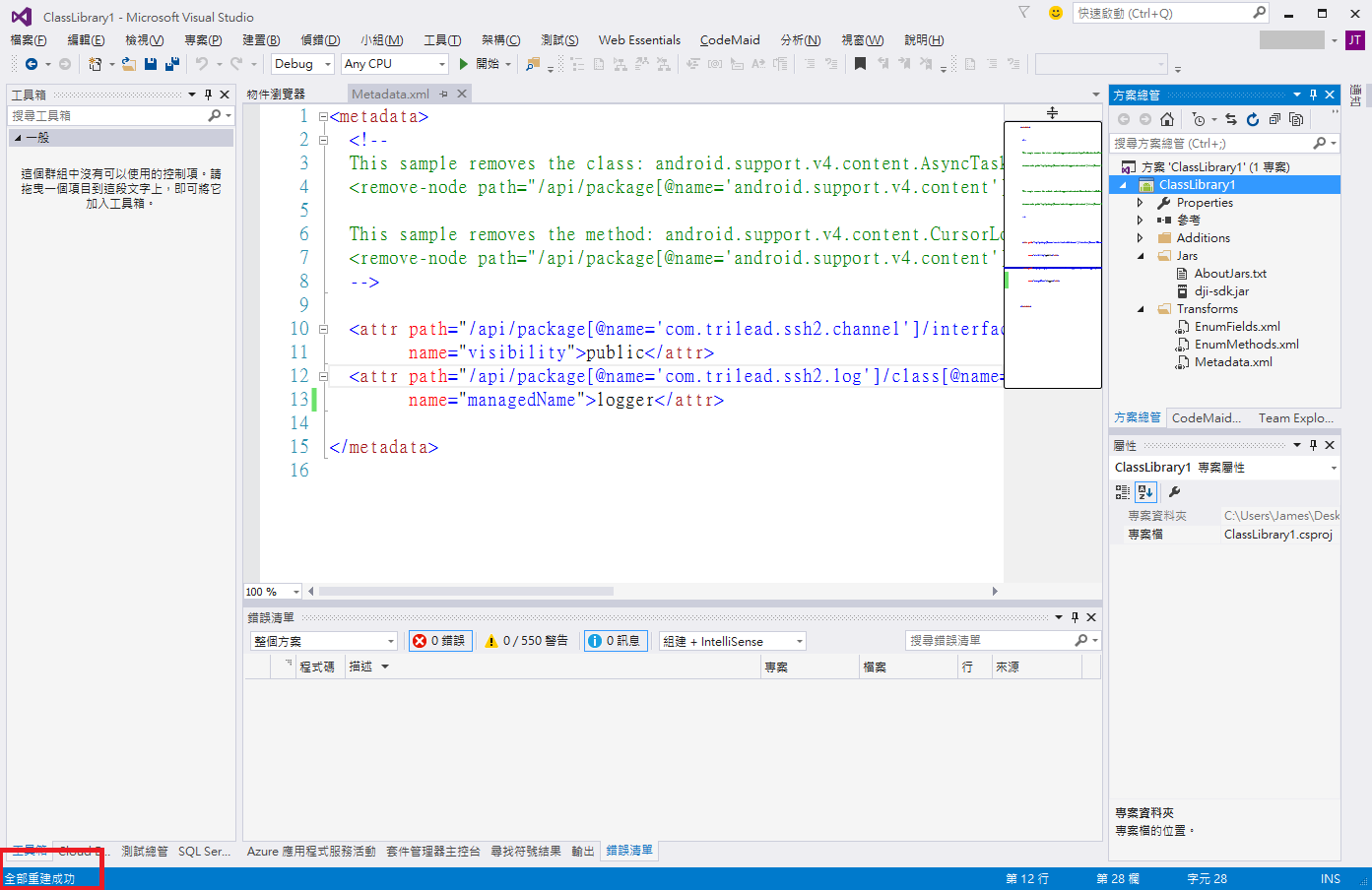Click the JT user account badge
This screenshot has width=1372, height=890.
pyautogui.click(x=1355, y=40)
